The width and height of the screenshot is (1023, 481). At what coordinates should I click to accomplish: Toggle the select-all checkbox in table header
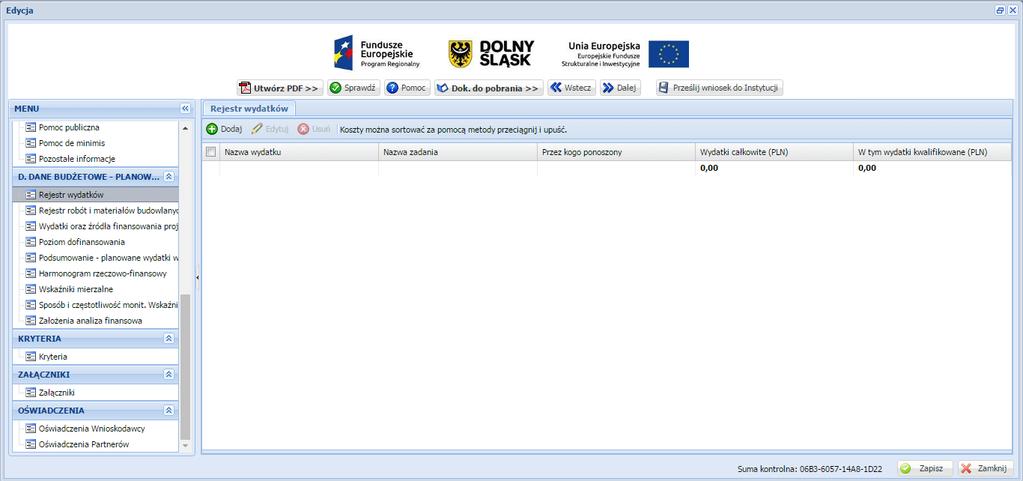click(x=211, y=152)
